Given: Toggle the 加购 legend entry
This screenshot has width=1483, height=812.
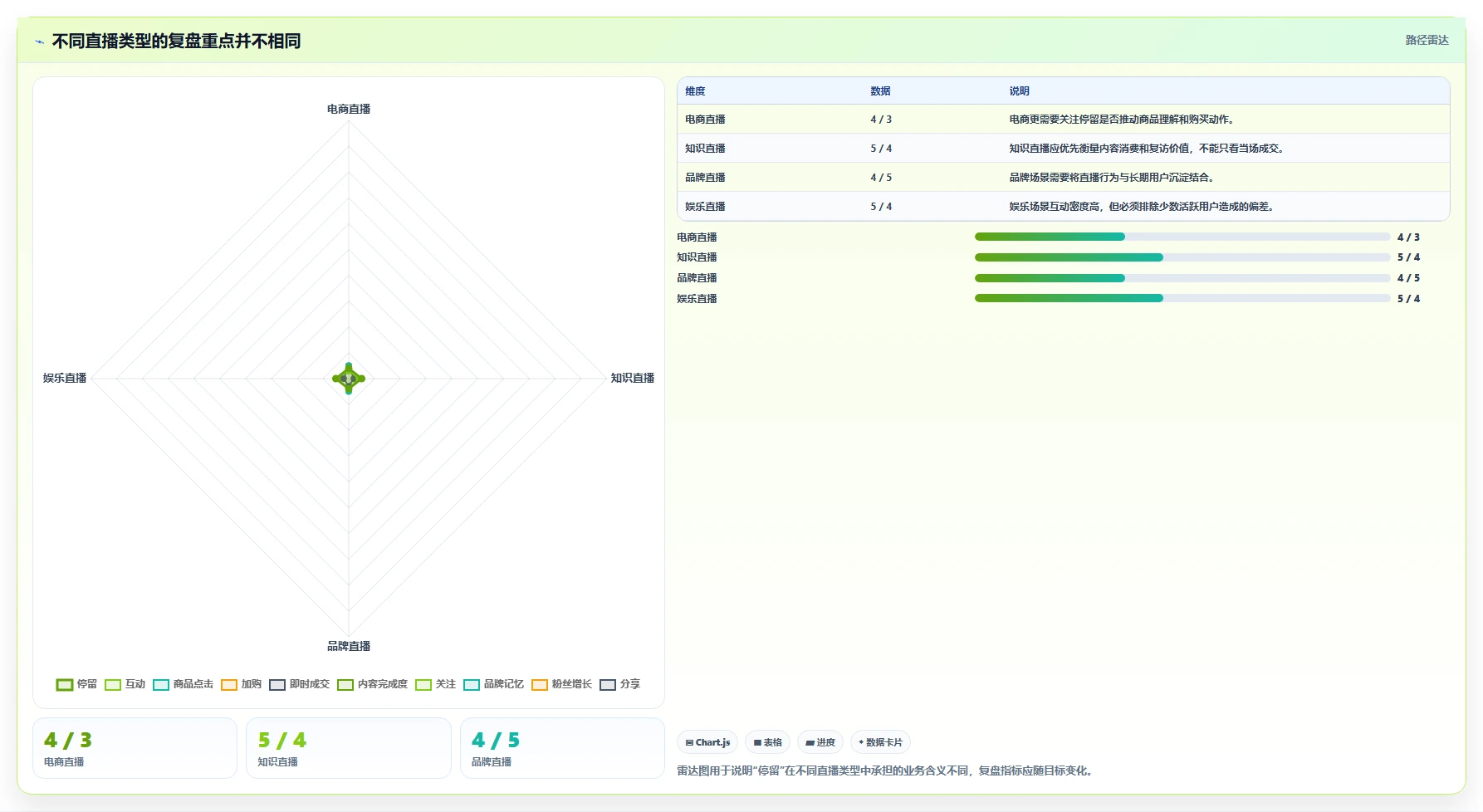Looking at the screenshot, I should [241, 684].
